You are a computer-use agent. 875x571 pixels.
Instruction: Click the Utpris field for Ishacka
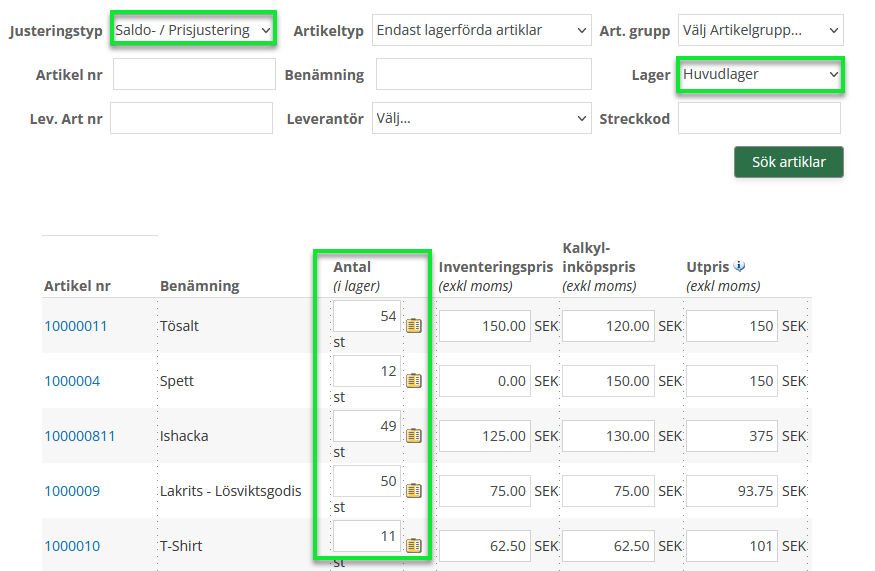tap(731, 436)
